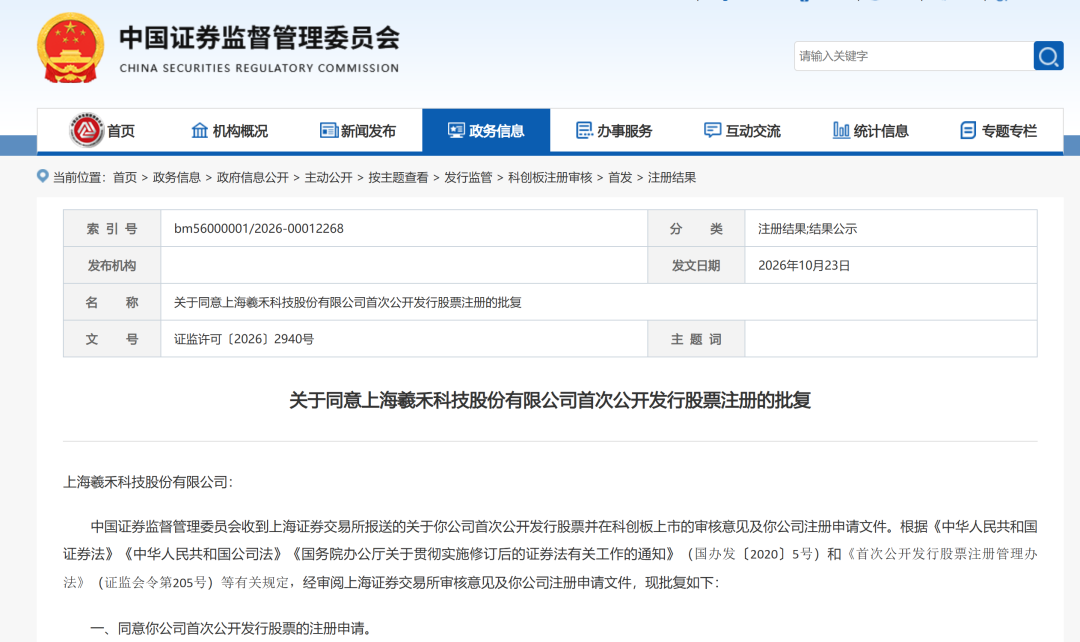This screenshot has height=642, width=1080.
Task: Click the red home icon beside 首页
Action: click(x=87, y=130)
